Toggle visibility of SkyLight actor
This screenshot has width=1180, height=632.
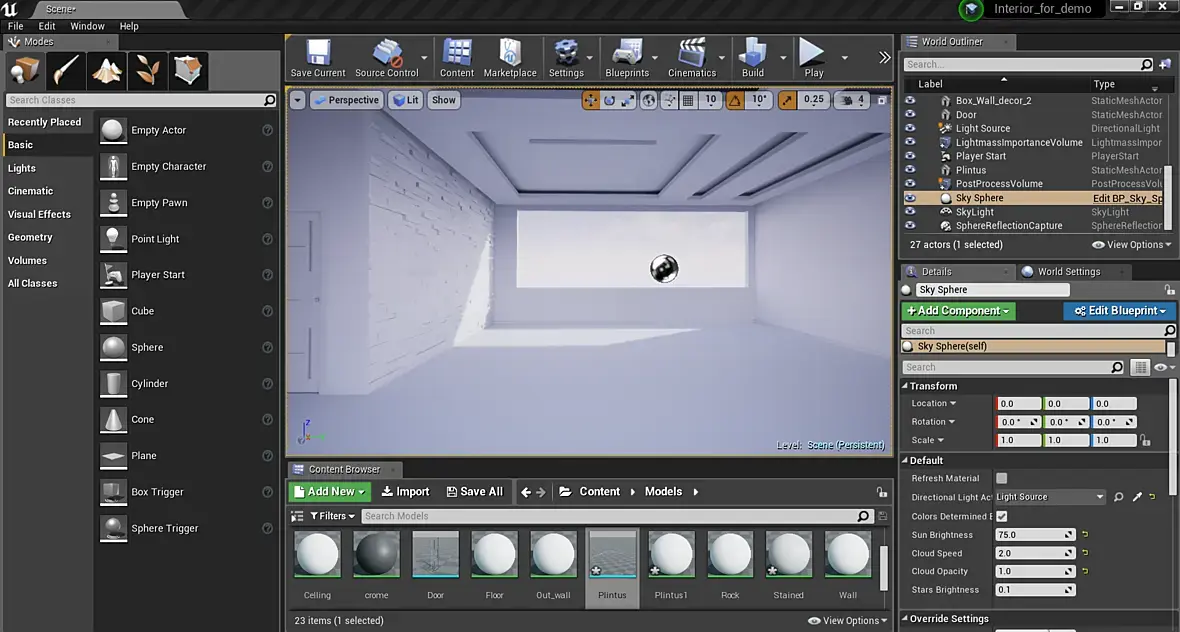point(910,211)
